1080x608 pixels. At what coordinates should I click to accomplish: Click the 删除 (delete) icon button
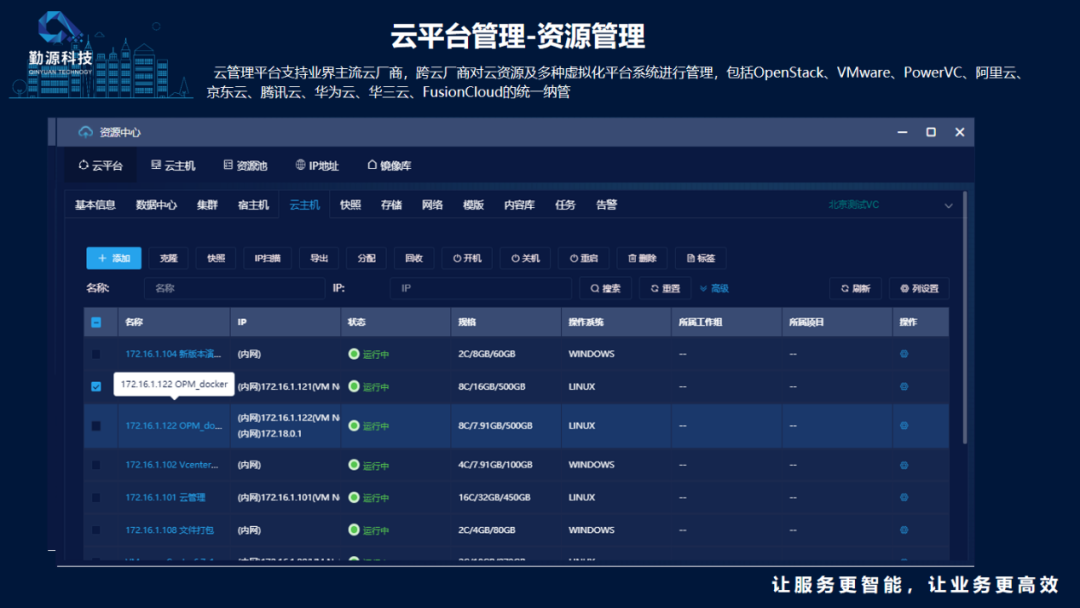coord(638,258)
